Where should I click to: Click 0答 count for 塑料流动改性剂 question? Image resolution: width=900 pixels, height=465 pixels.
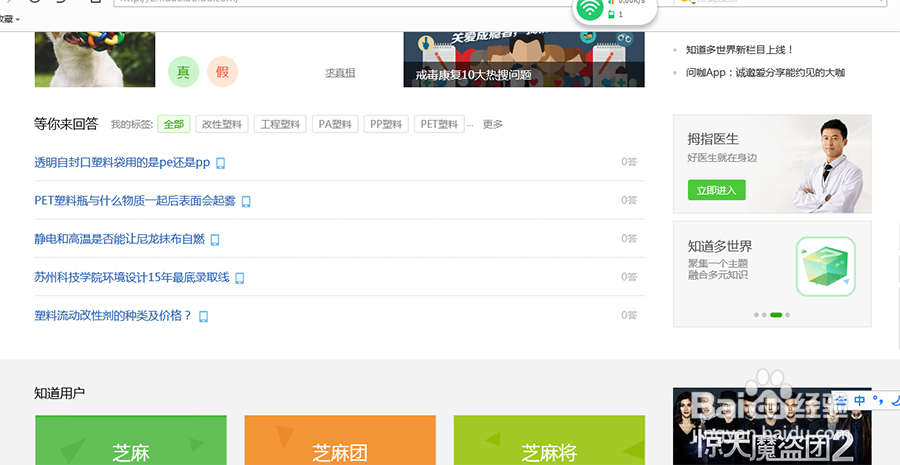(629, 315)
